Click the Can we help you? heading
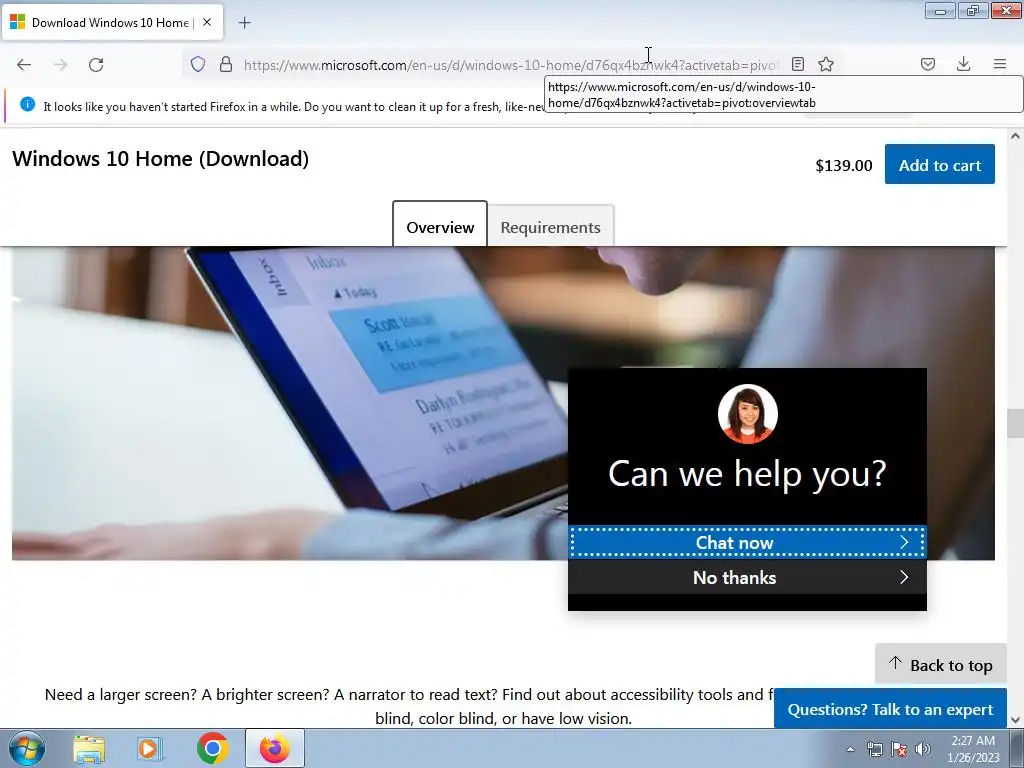The height and width of the screenshot is (768, 1024). 747,473
